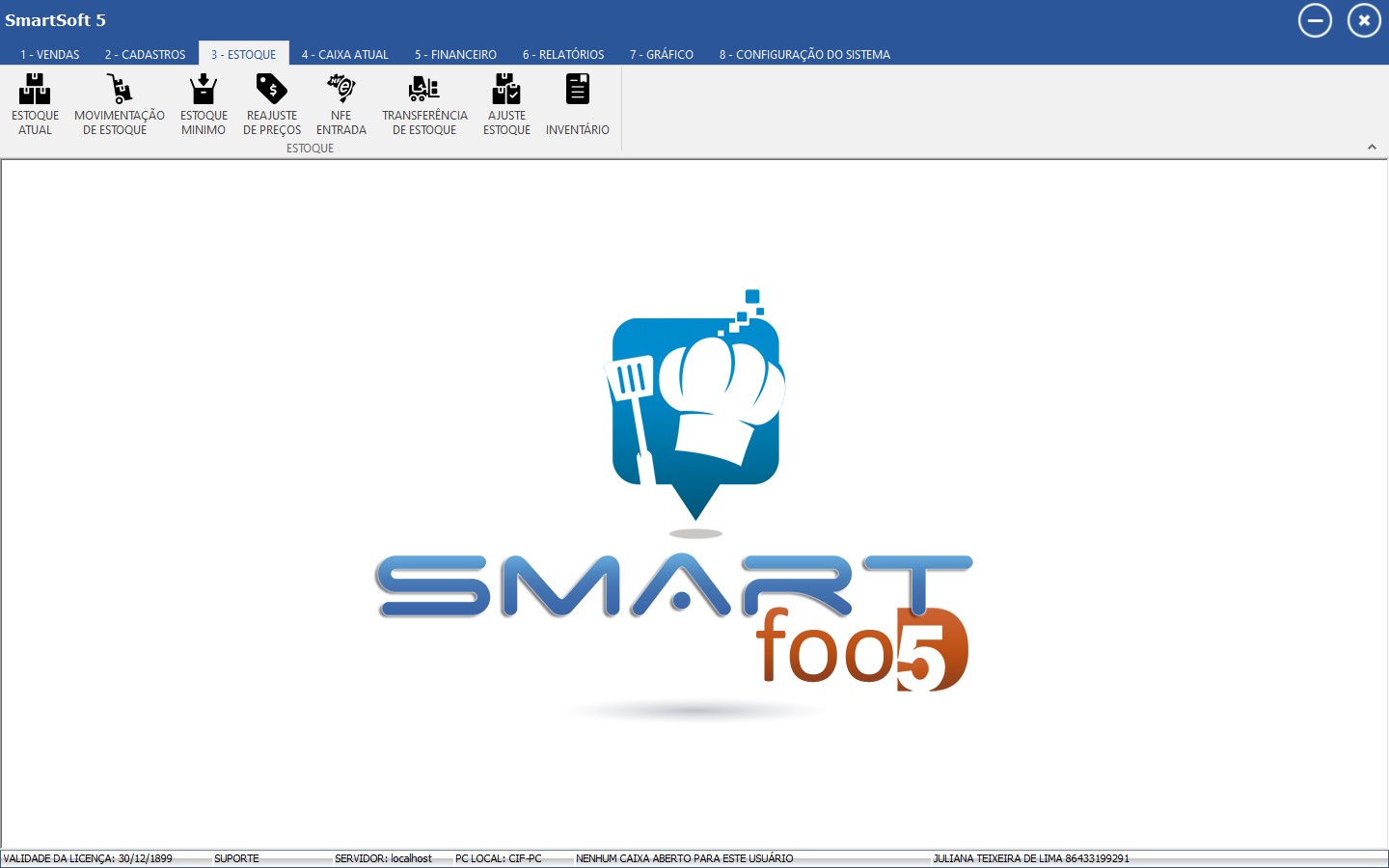Viewport: 1389px width, 868px height.
Task: Select Reajuste de Preços price tag icon
Action: (271, 90)
